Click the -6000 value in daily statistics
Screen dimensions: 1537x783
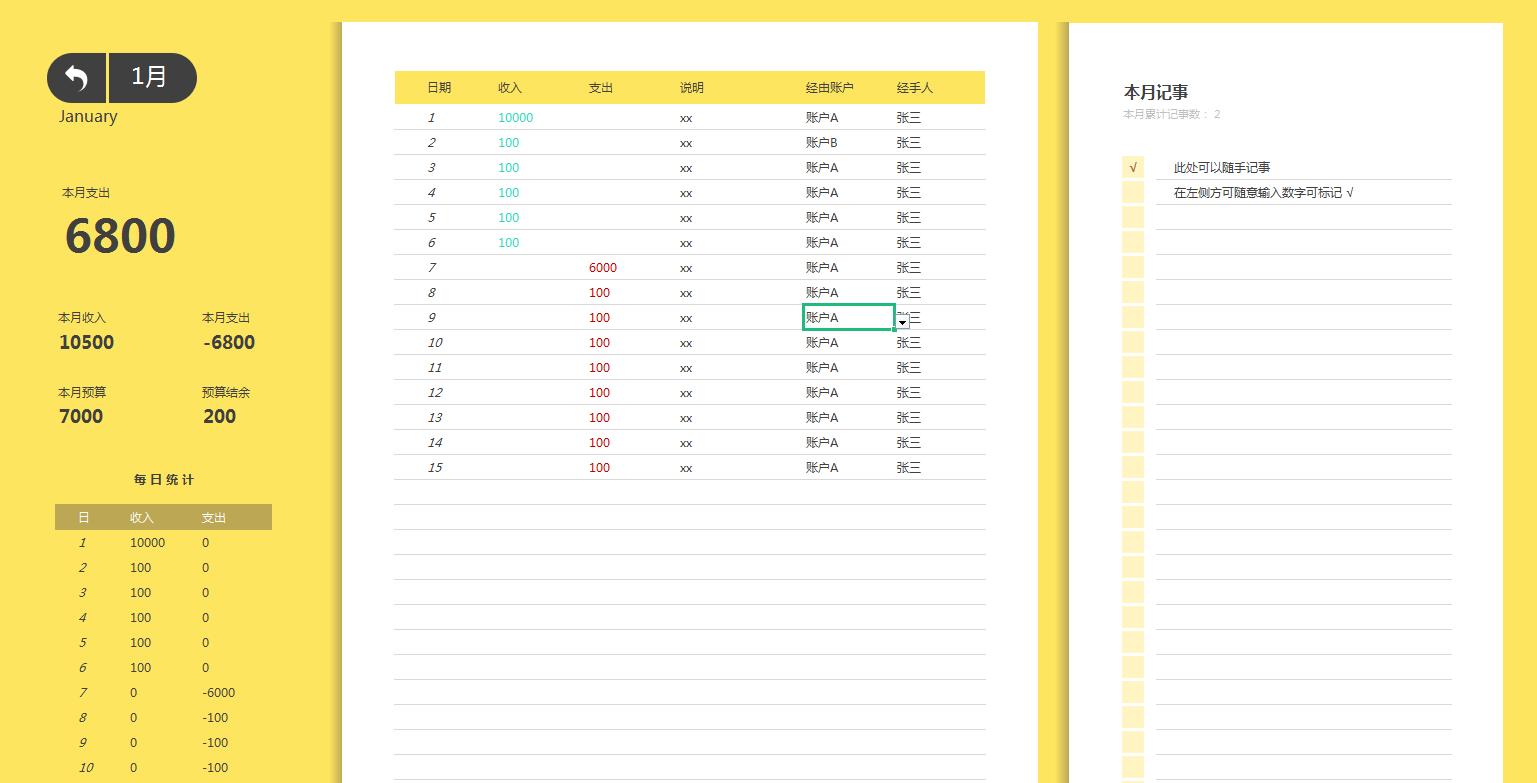[x=219, y=692]
